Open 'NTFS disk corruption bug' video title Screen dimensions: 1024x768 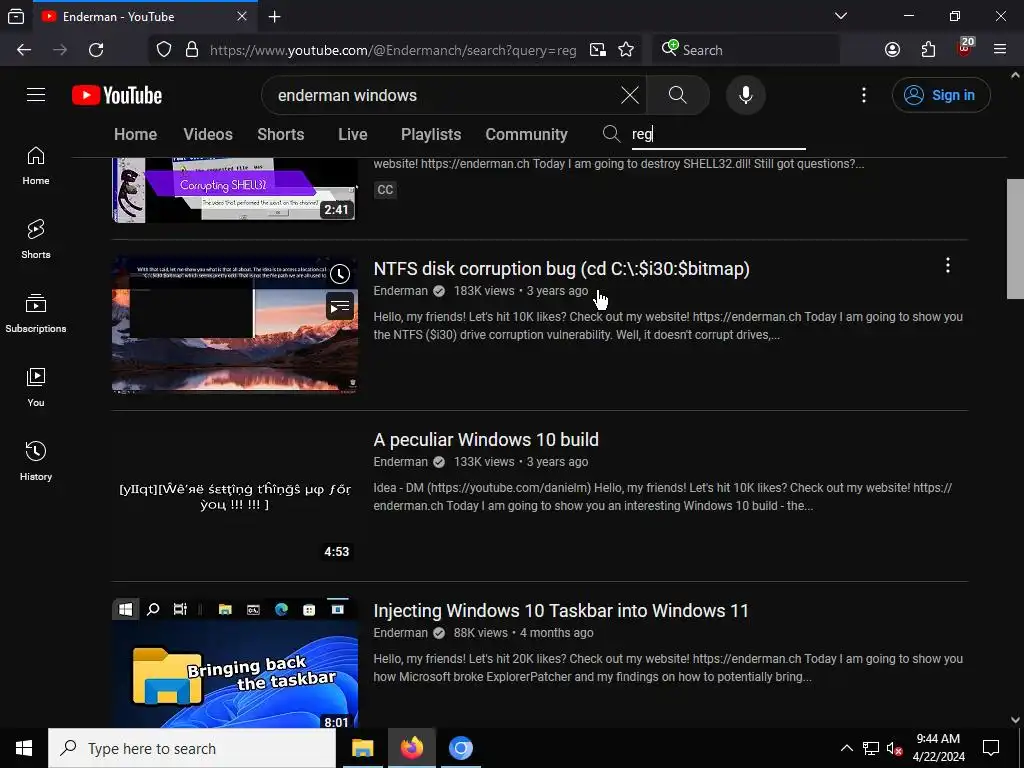point(561,269)
